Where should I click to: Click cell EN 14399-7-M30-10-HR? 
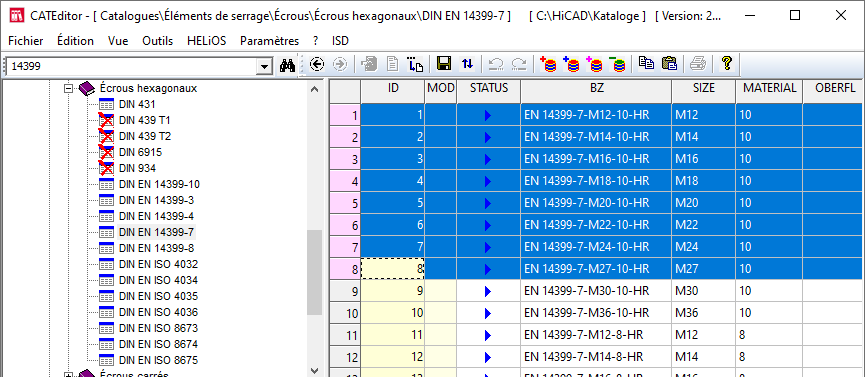tap(596, 291)
